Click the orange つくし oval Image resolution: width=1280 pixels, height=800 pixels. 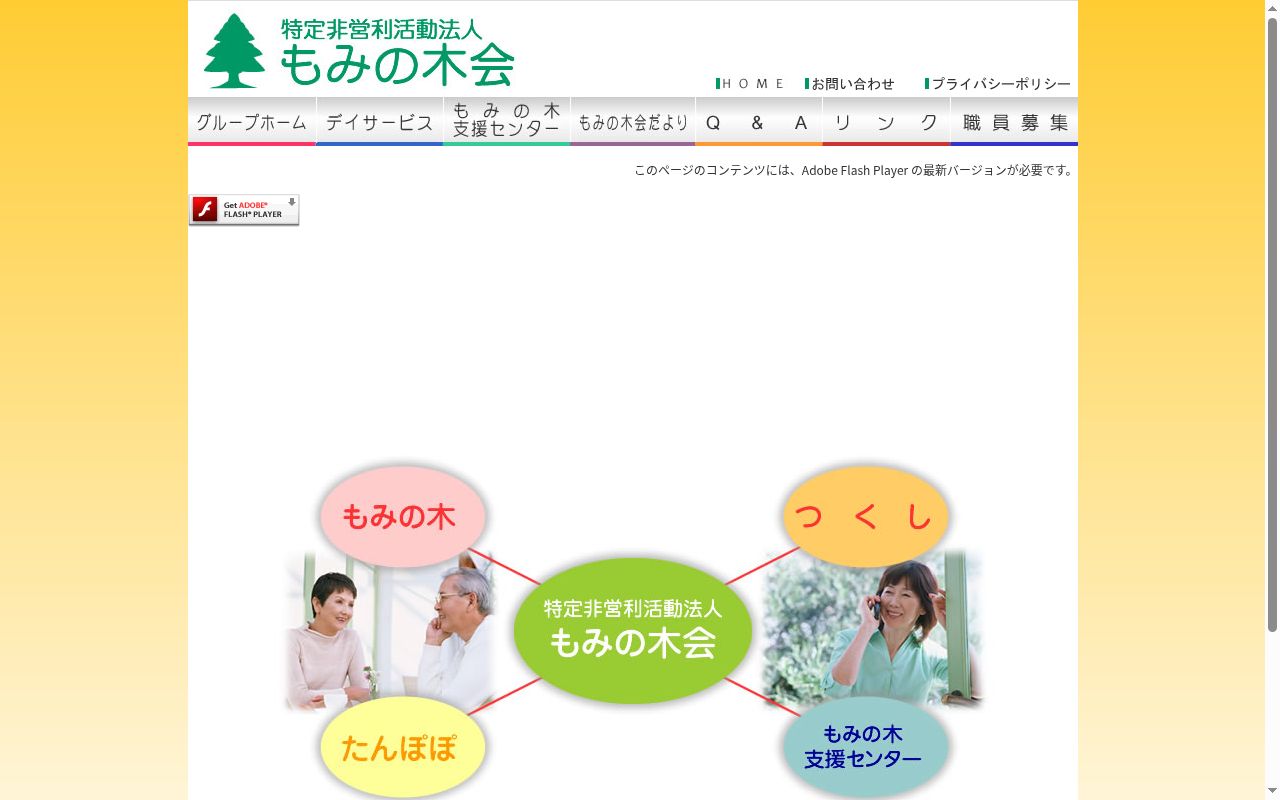pos(865,516)
